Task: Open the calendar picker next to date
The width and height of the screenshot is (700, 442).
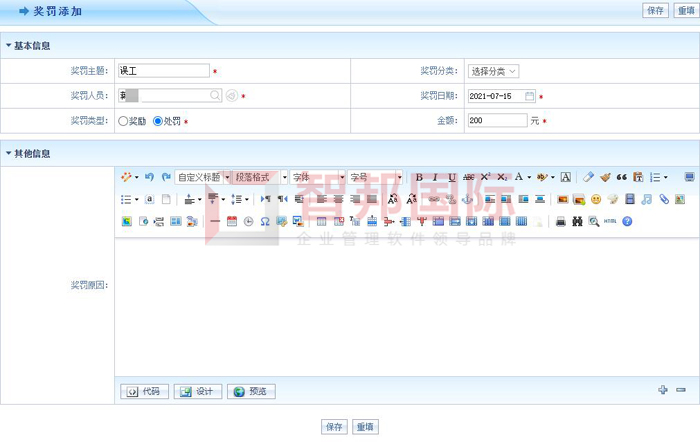Action: (530, 96)
